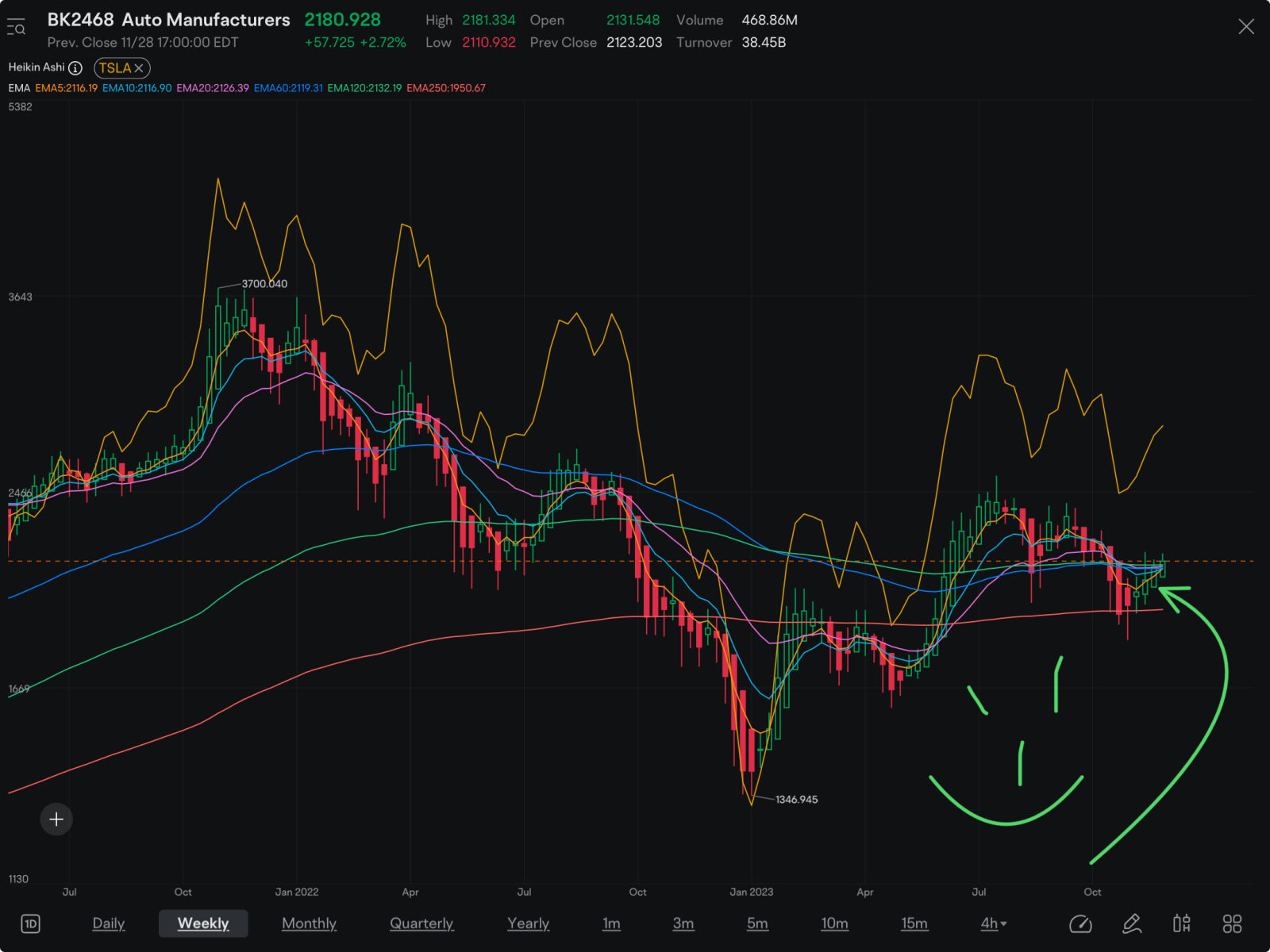Click the Jan 2023 date axis label
The image size is (1270, 952).
click(751, 892)
